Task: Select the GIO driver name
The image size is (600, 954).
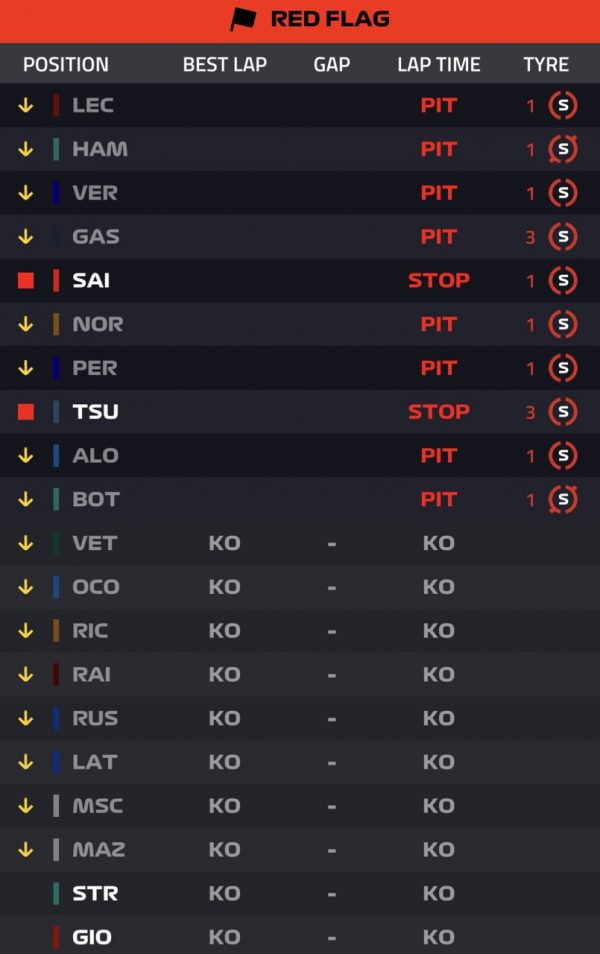Action: [x=92, y=937]
